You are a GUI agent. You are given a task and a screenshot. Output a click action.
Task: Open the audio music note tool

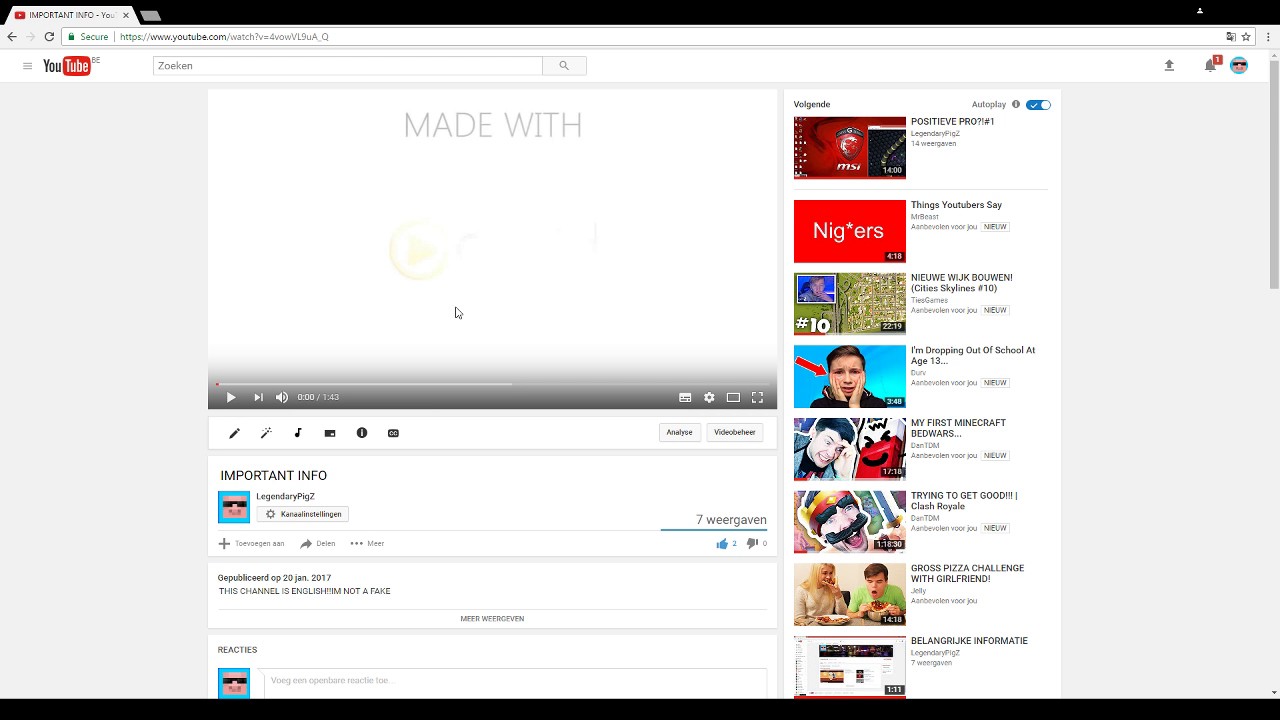[x=298, y=433]
